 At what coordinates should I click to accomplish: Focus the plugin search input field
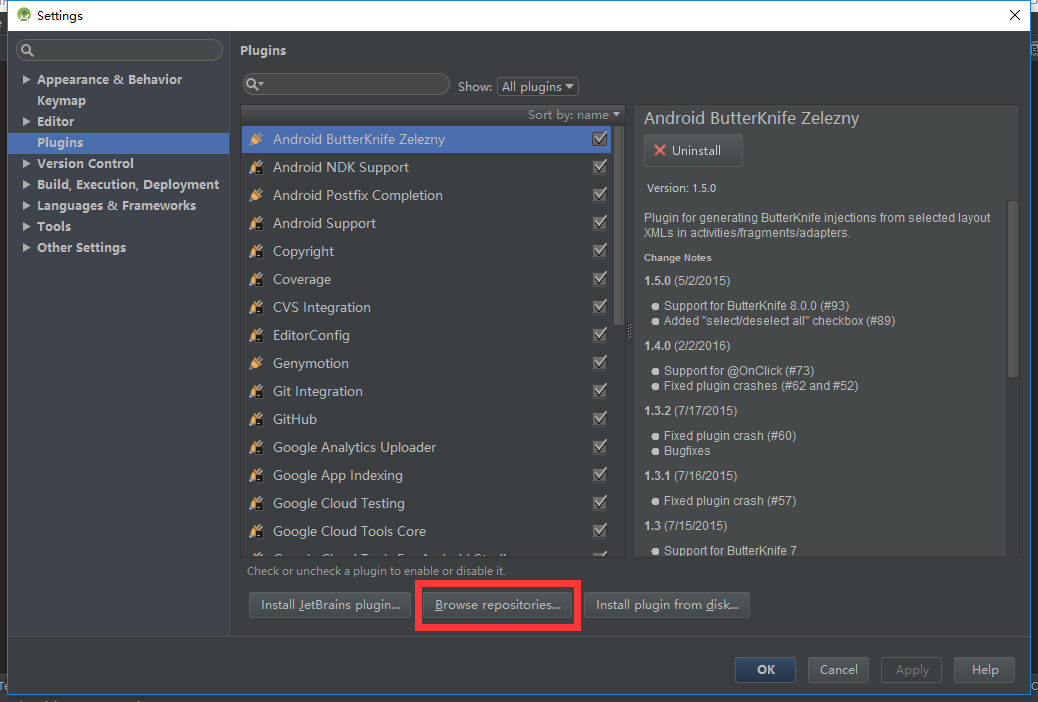tap(346, 84)
